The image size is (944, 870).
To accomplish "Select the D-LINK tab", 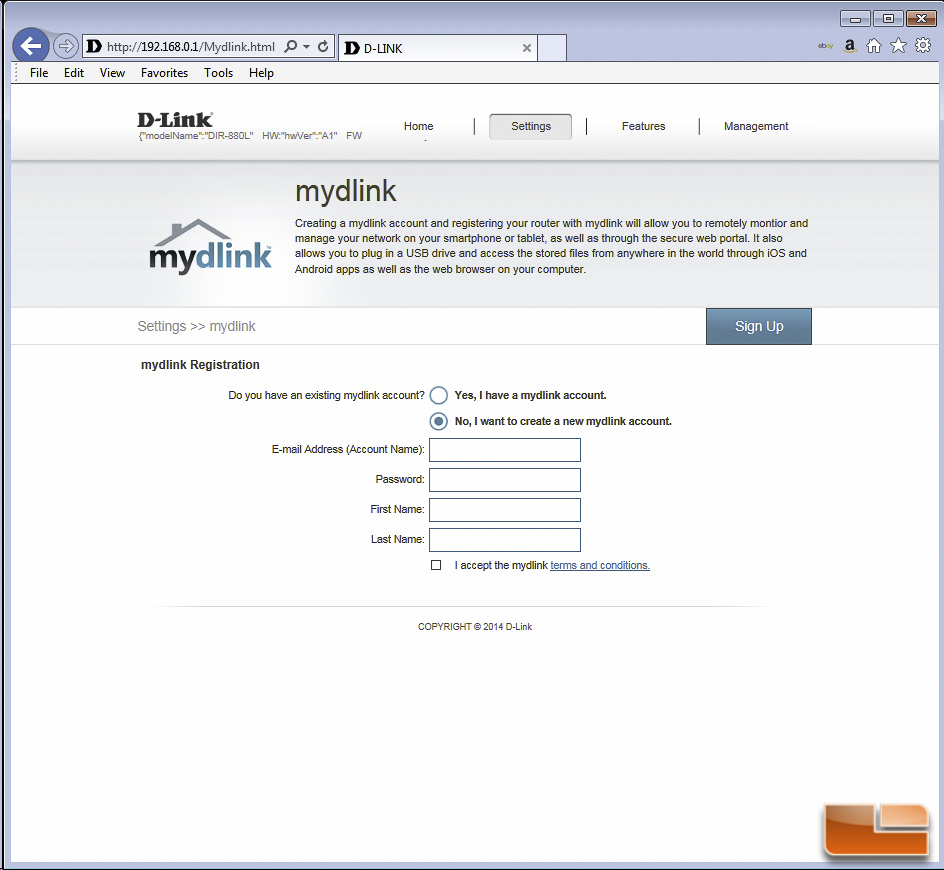I will [x=438, y=48].
